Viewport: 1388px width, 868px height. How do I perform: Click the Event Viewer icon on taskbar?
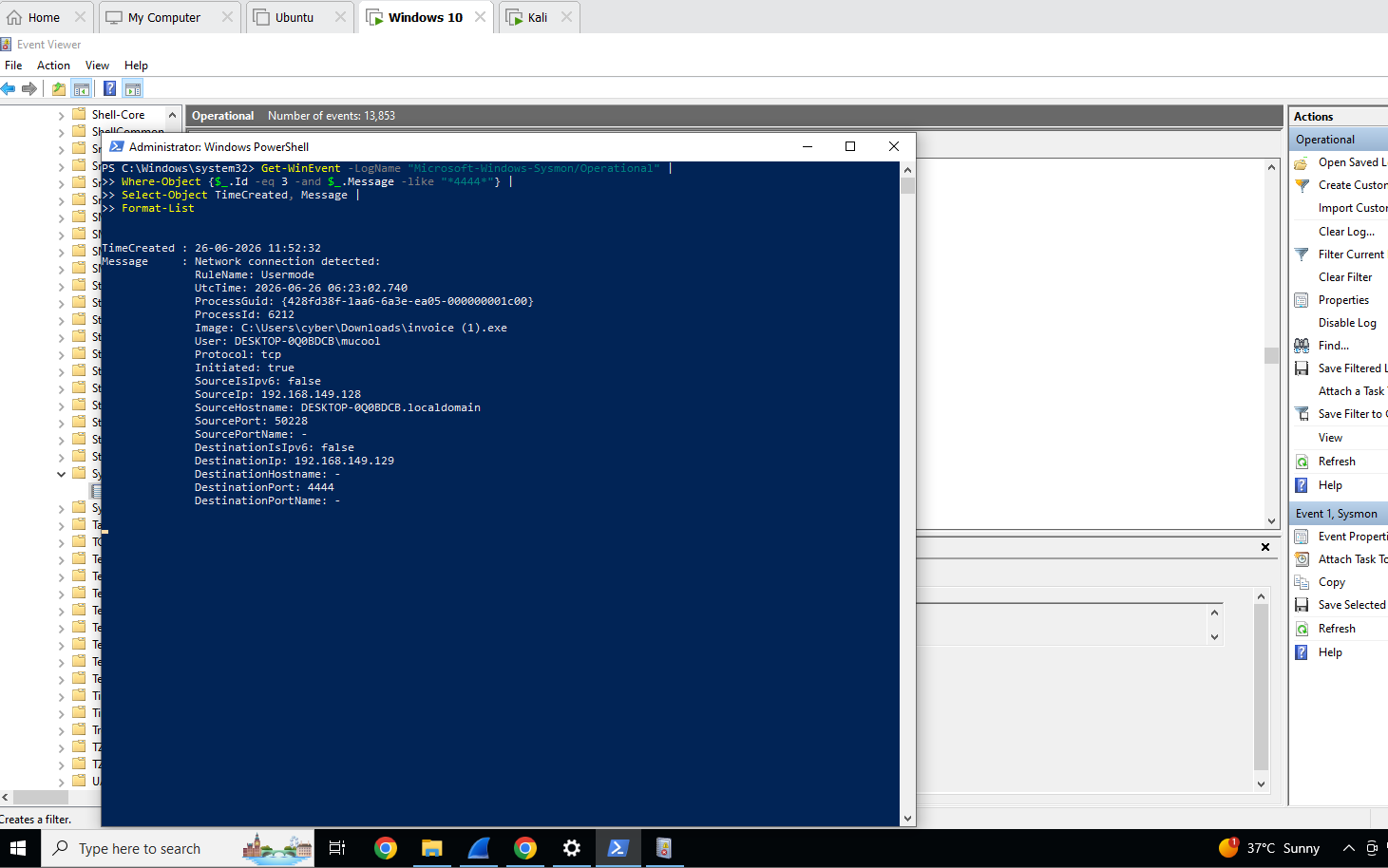click(x=664, y=848)
